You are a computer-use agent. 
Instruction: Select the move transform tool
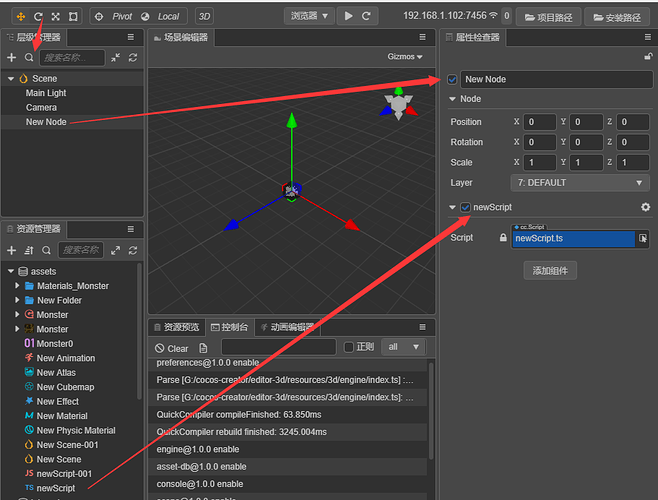[x=21, y=16]
